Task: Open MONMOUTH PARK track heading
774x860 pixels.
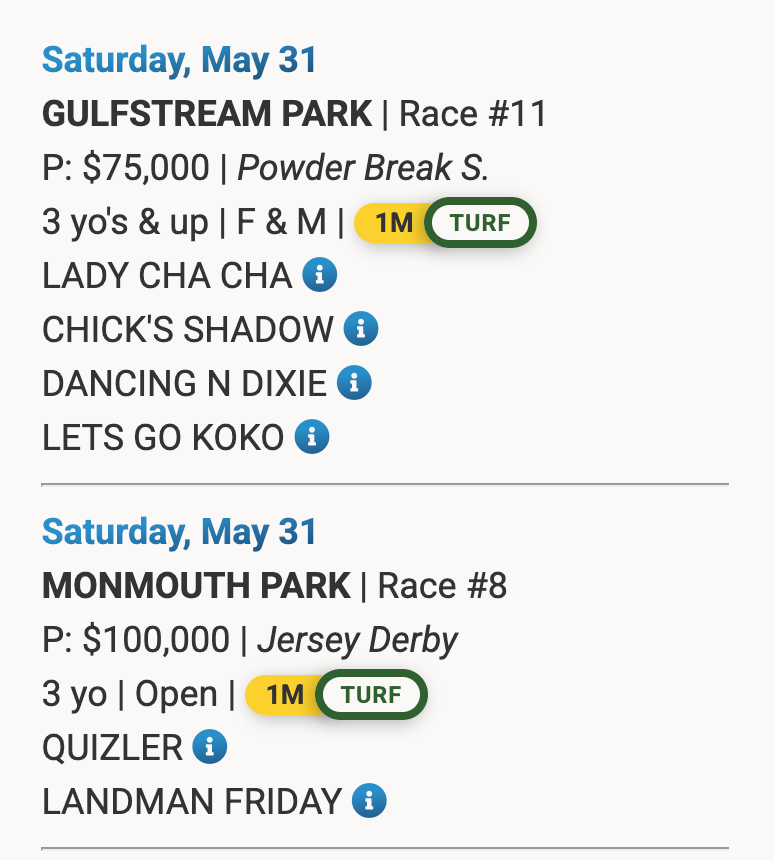Action: [x=196, y=585]
